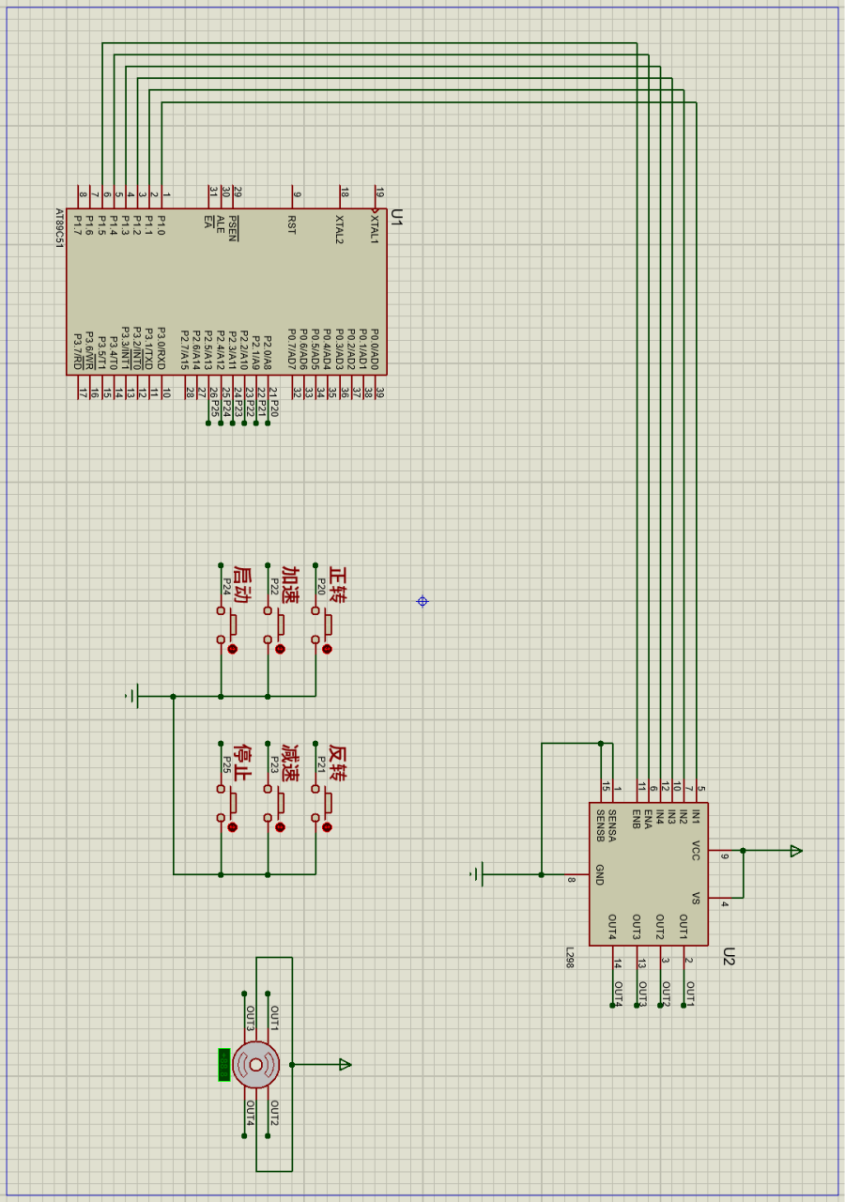Image resolution: width=845 pixels, height=1202 pixels.
Task: Select the L298 driver chip U2 body
Action: [x=648, y=874]
